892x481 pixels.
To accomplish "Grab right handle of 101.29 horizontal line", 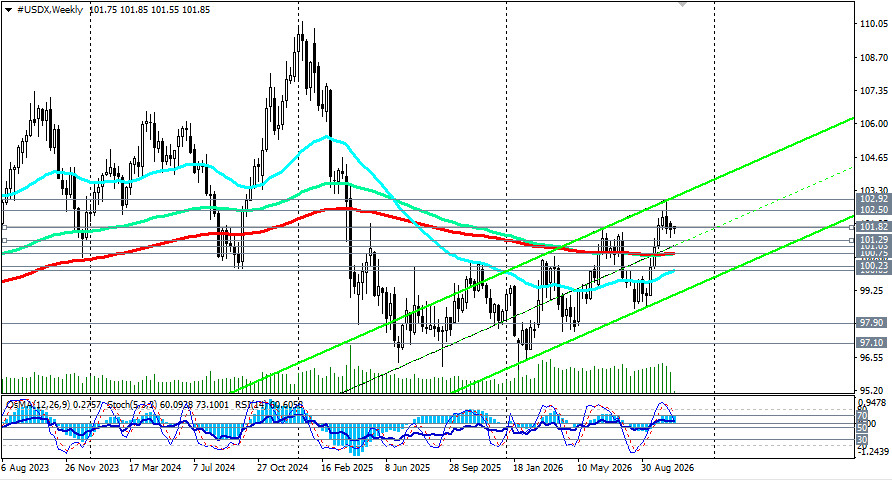I will (852, 240).
